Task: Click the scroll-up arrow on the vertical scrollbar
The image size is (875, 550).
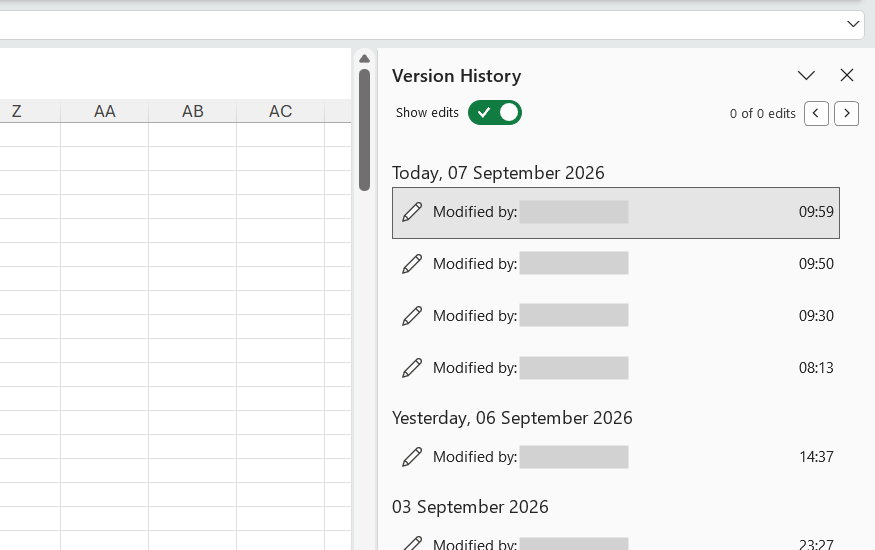Action: [364, 59]
